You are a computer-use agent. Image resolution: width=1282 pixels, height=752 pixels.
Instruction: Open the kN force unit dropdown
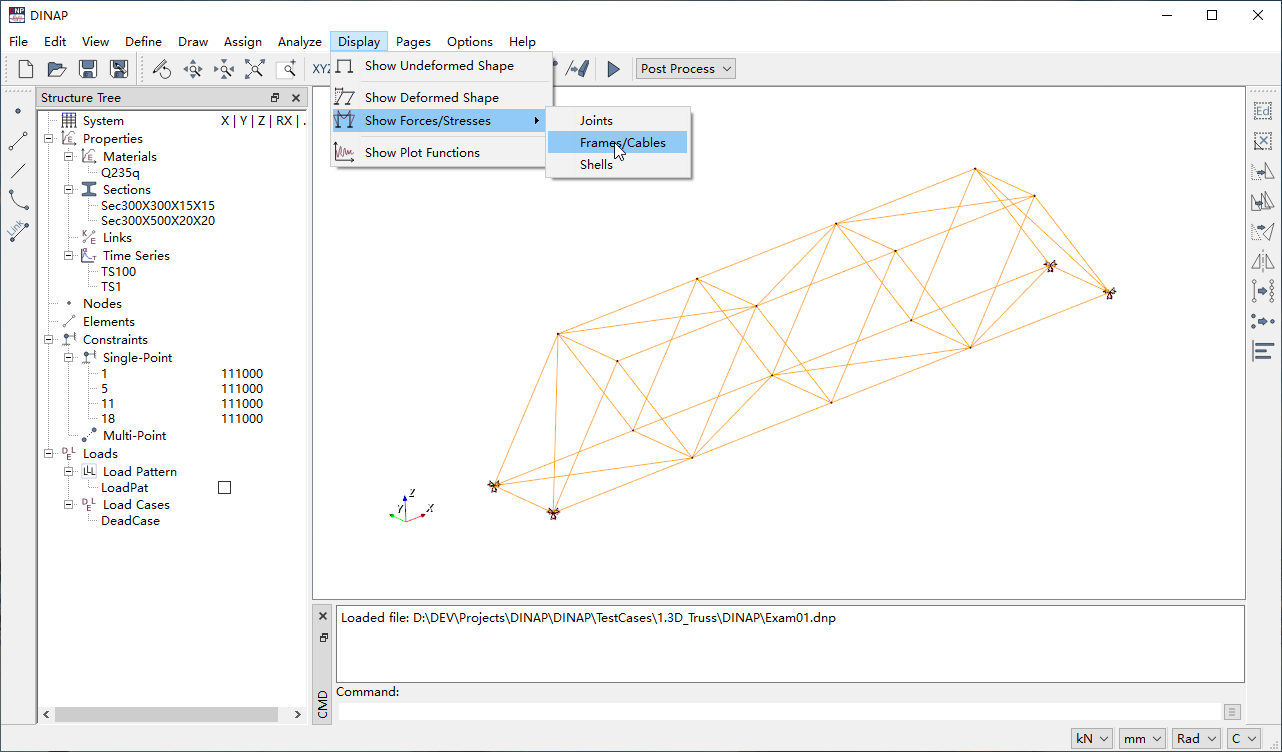[1091, 738]
